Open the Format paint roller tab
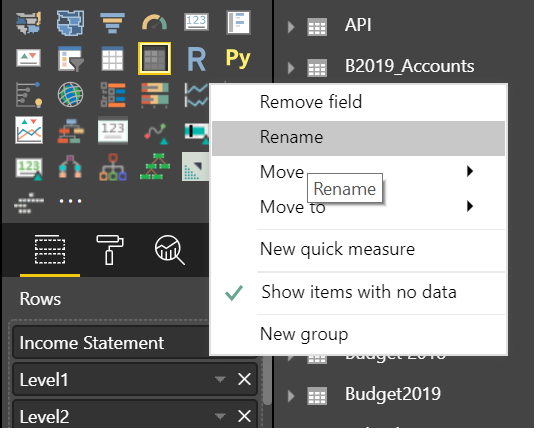558x446 pixels. [x=110, y=250]
